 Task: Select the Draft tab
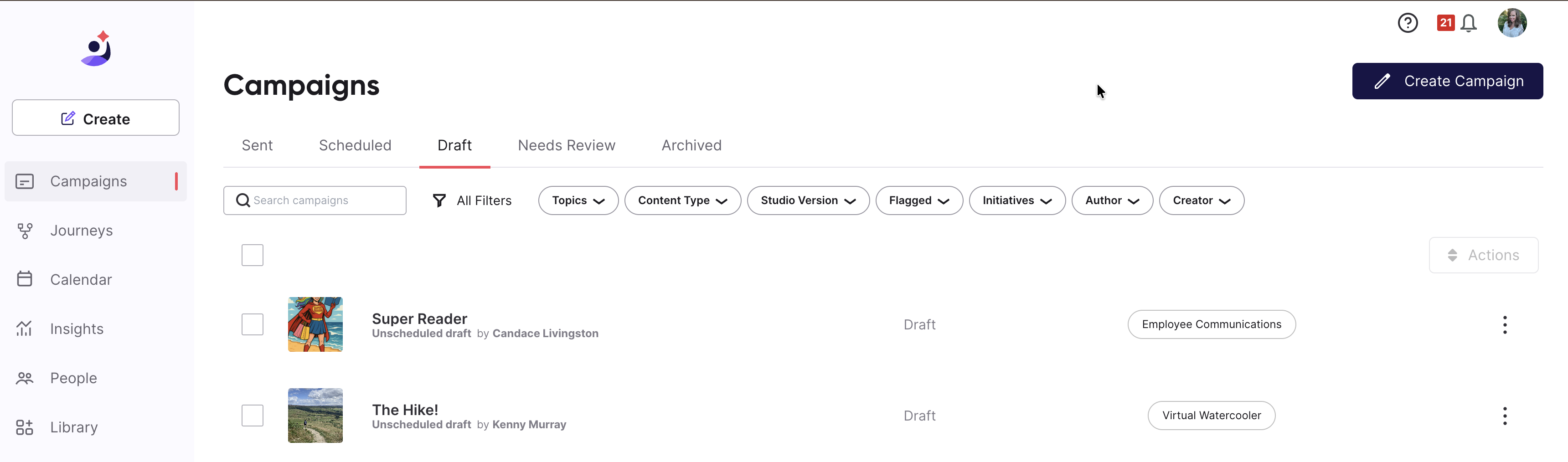455,145
